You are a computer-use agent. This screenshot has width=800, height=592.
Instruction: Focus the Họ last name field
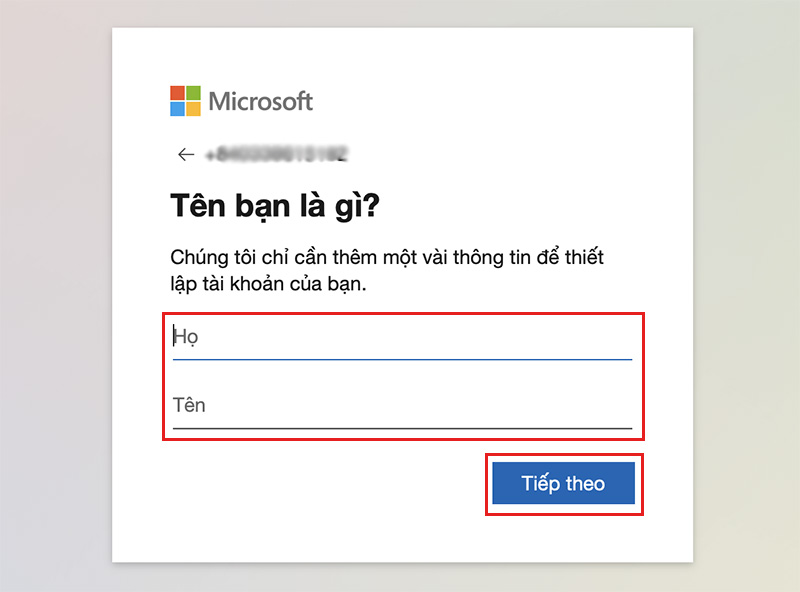pyautogui.click(x=402, y=337)
